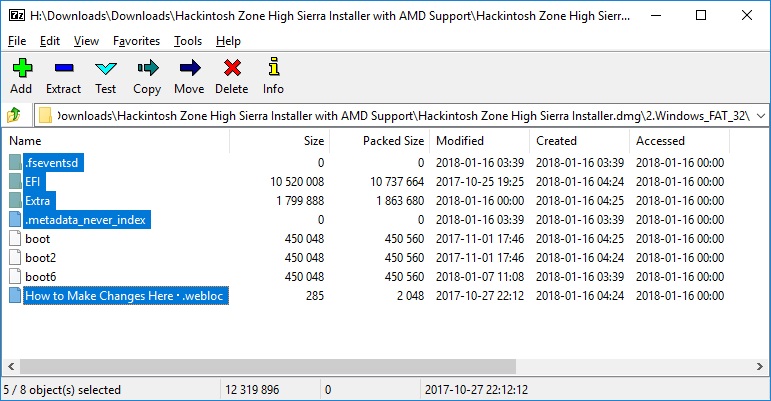771x401 pixels.
Task: Click the horizontal scrollbar left arrow
Action: point(11,366)
